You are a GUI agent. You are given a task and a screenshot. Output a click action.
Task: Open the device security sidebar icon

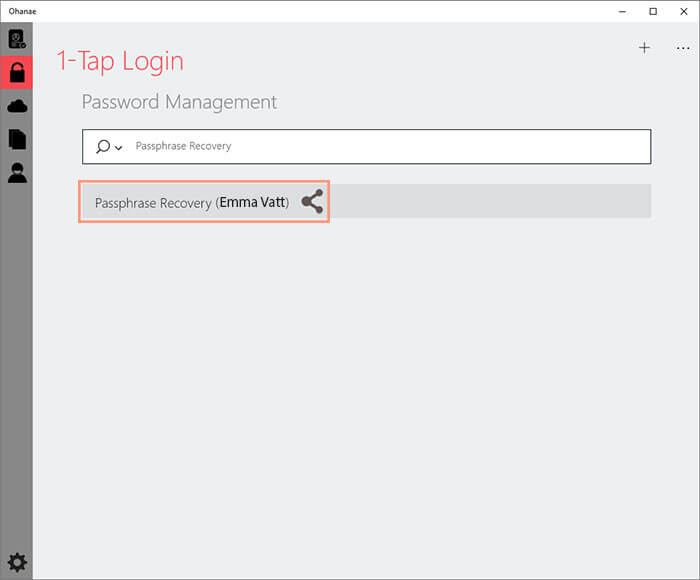(x=17, y=39)
